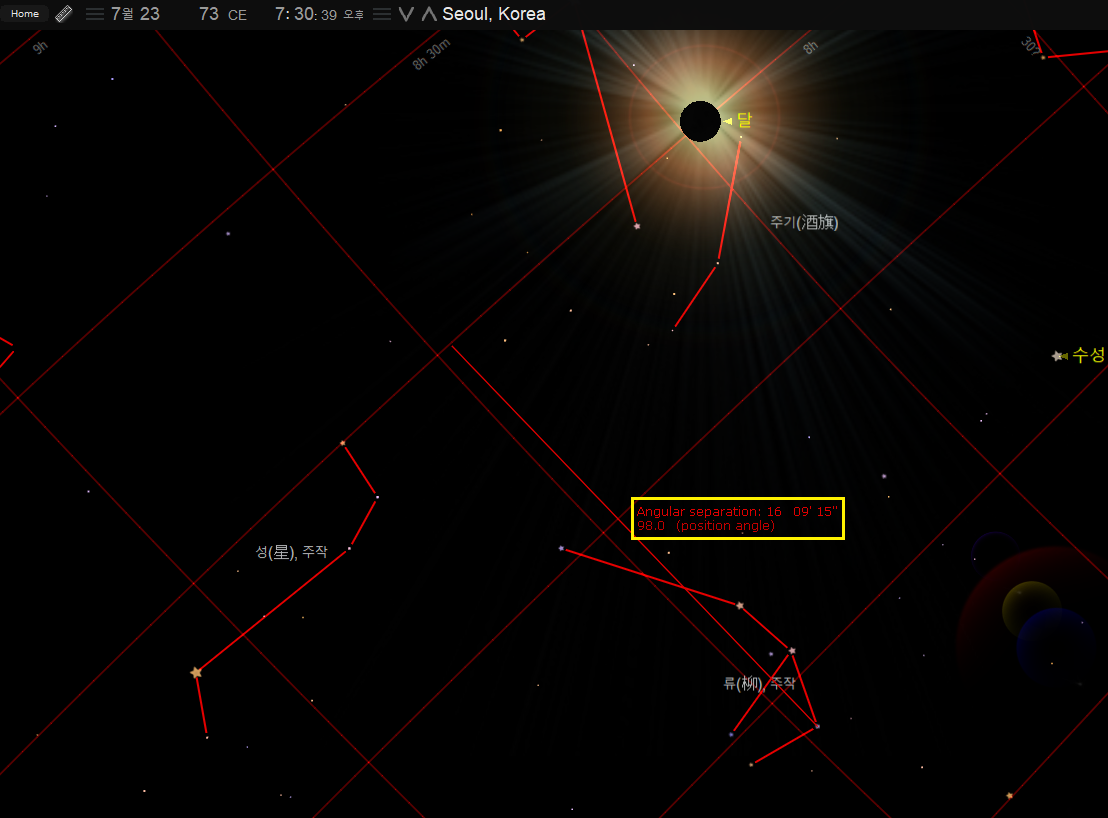The width and height of the screenshot is (1108, 818).
Task: Select the minutes field 30
Action: tap(304, 14)
